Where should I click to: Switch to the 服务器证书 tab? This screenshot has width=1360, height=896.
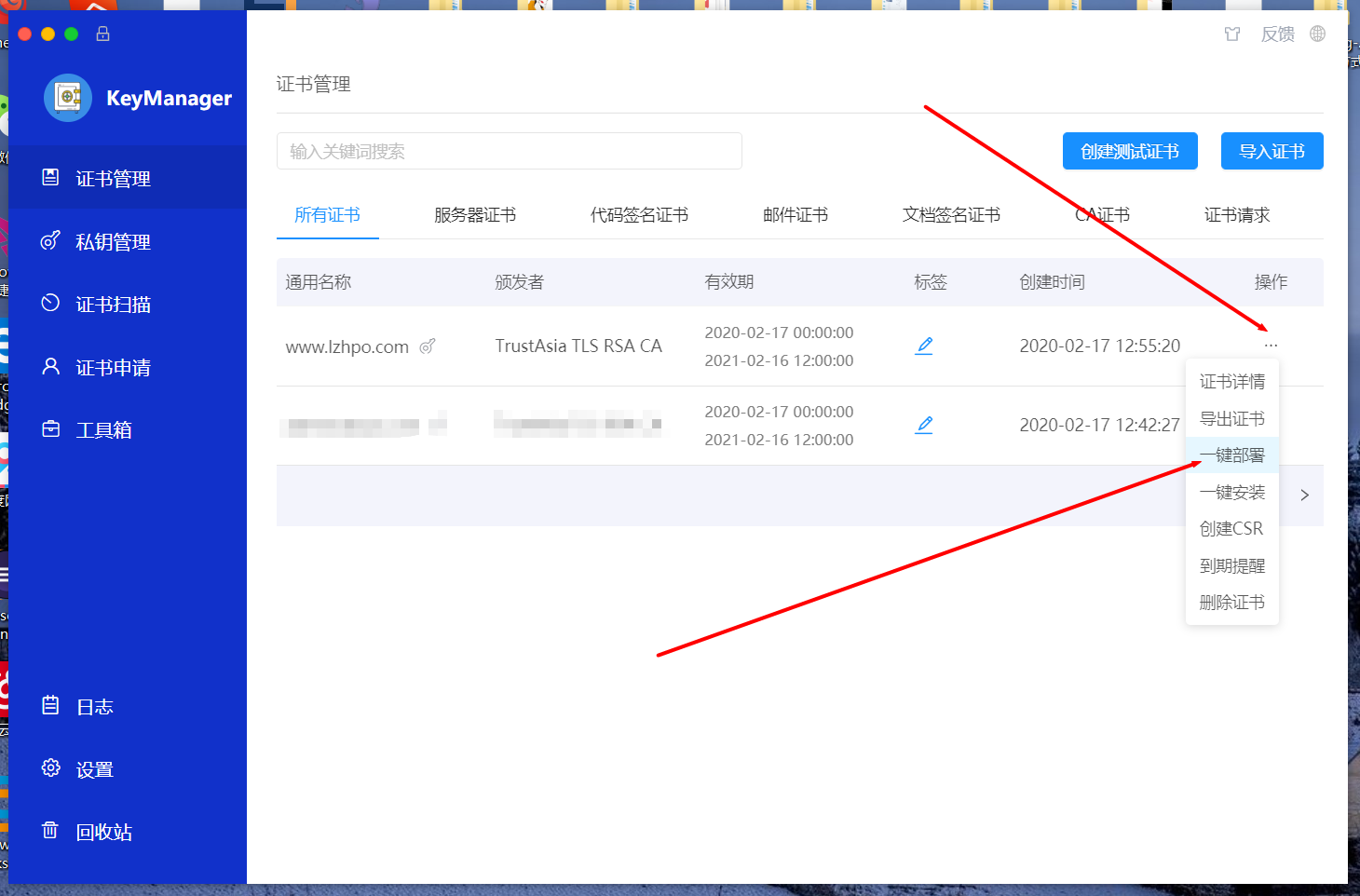474,215
